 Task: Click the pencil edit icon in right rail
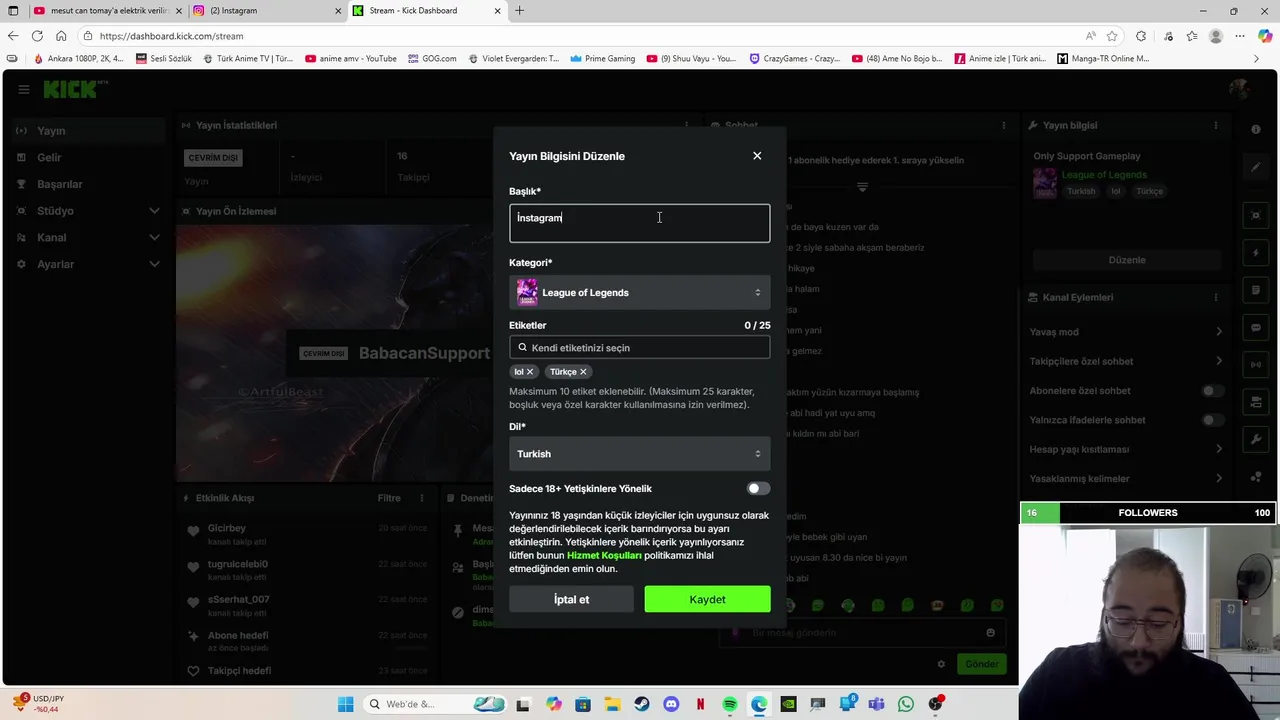[1256, 167]
